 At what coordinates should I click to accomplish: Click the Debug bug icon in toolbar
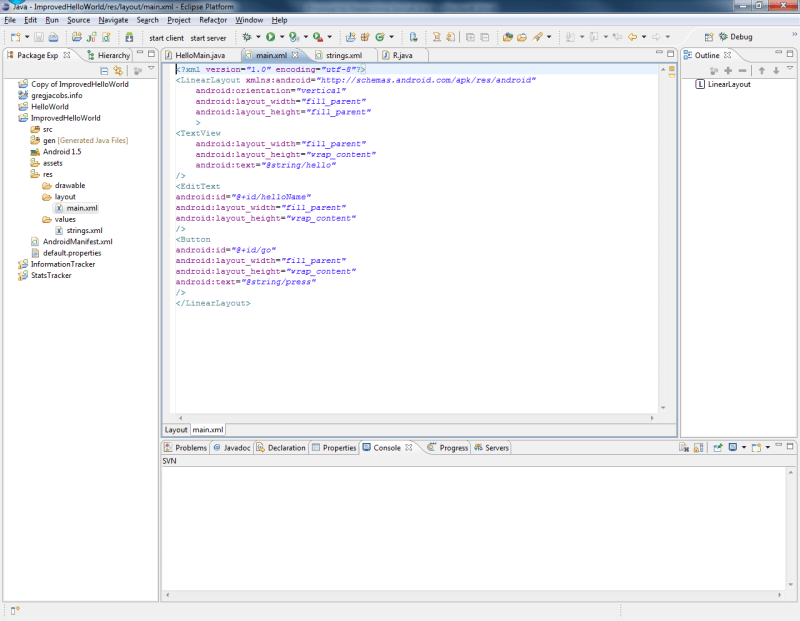point(247,37)
